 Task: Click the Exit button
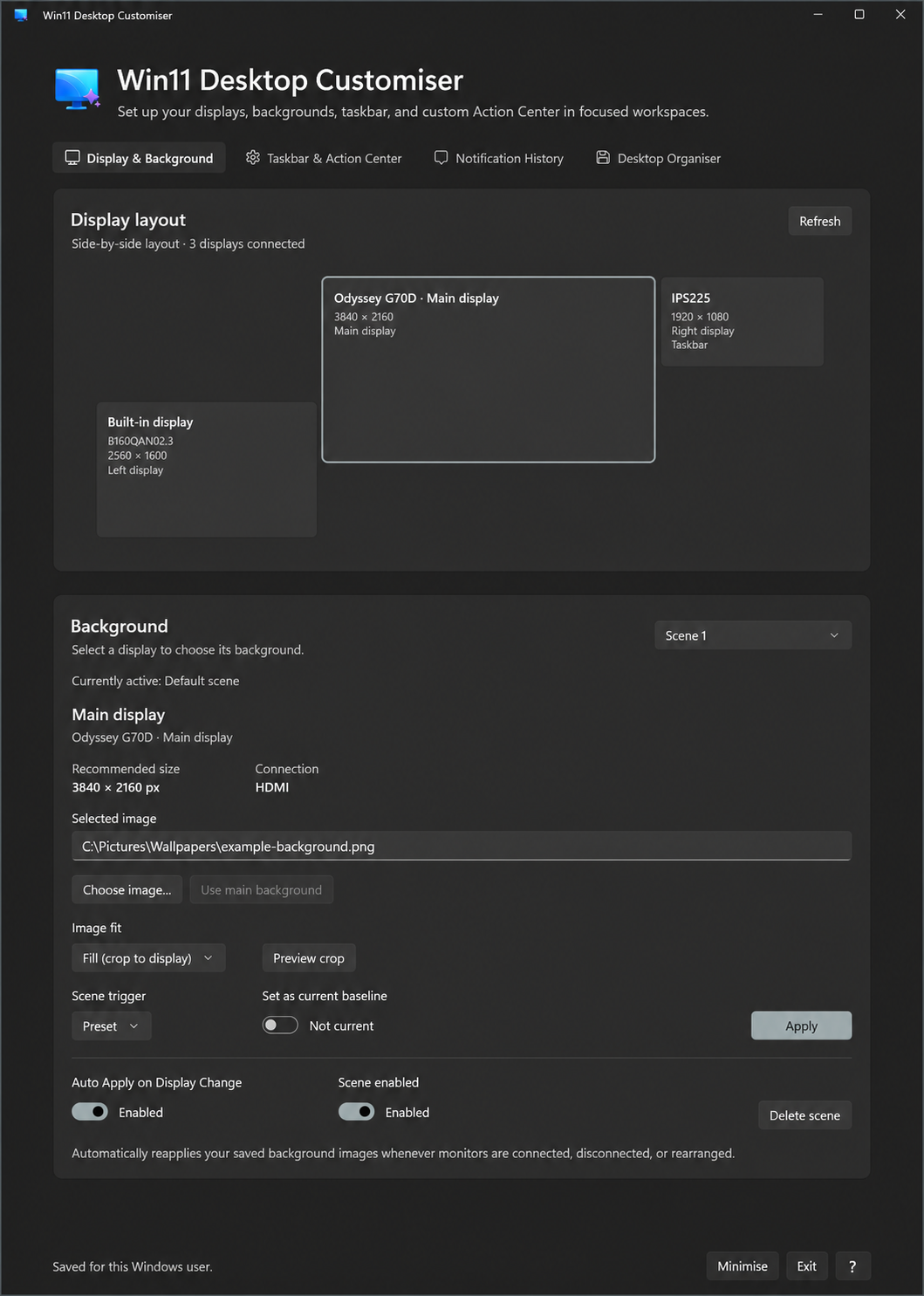click(807, 1266)
